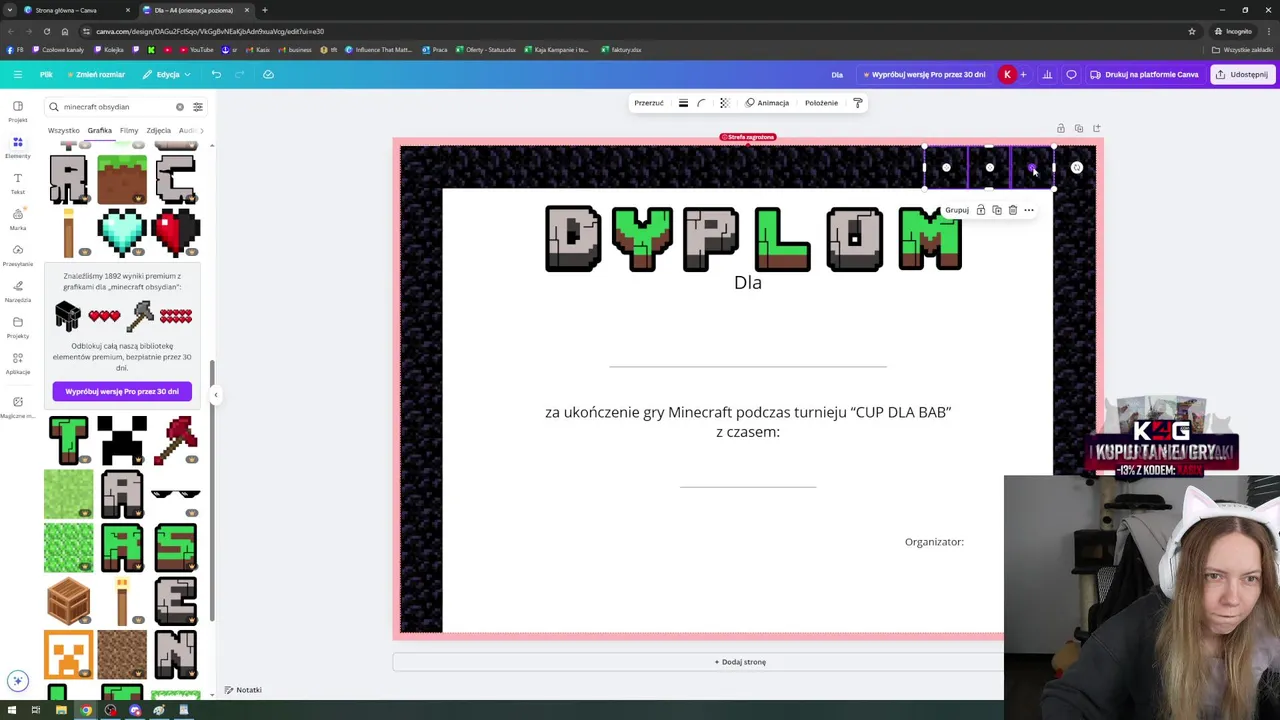Expand category tabs with right arrow
This screenshot has height=720, width=1280.
[x=202, y=130]
